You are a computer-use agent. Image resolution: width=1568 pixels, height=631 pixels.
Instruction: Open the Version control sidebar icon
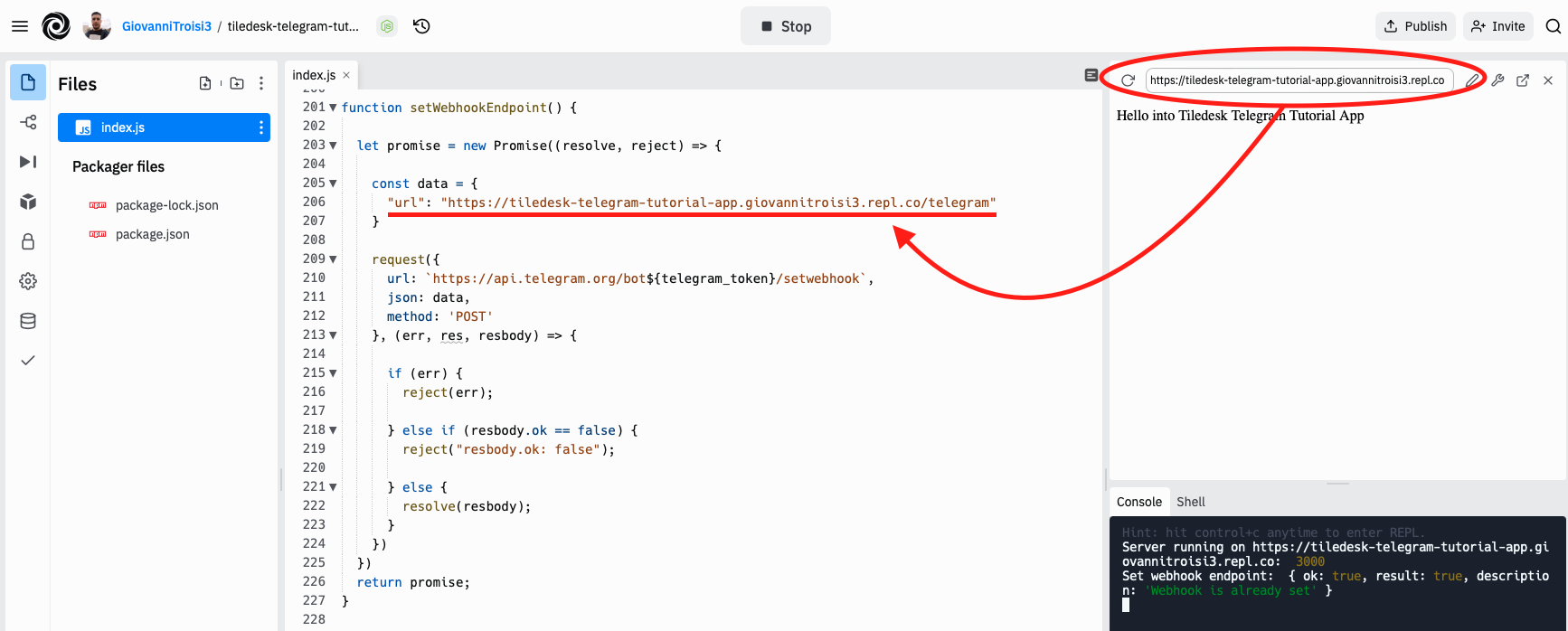point(28,122)
